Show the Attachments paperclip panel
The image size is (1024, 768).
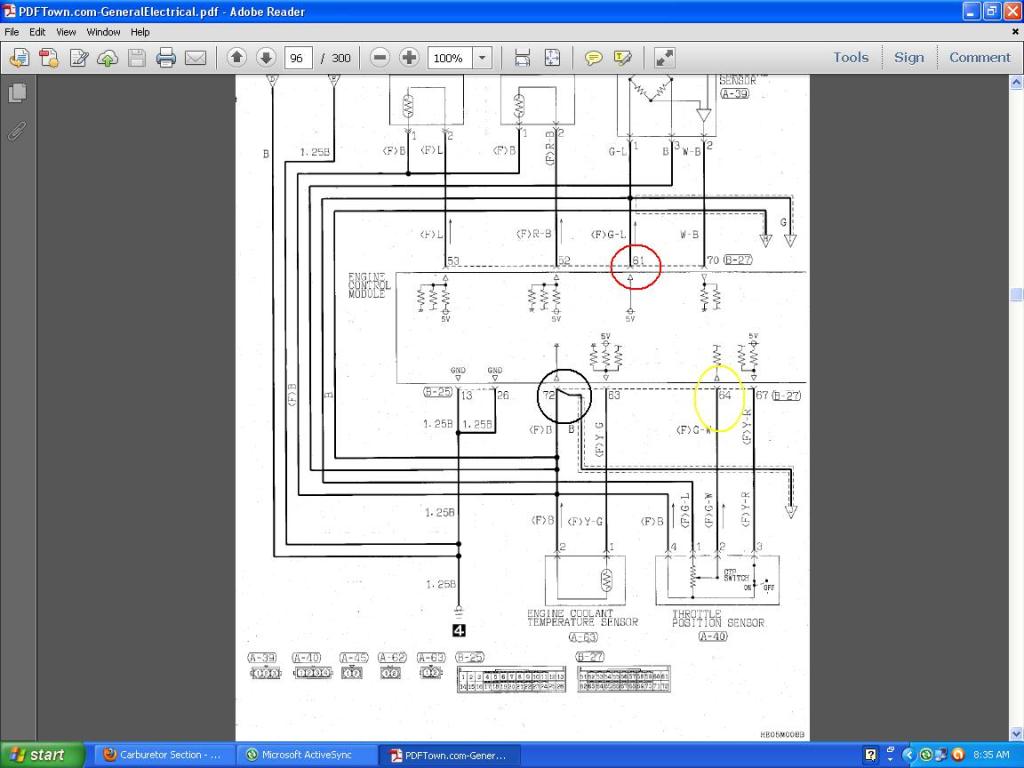click(17, 130)
